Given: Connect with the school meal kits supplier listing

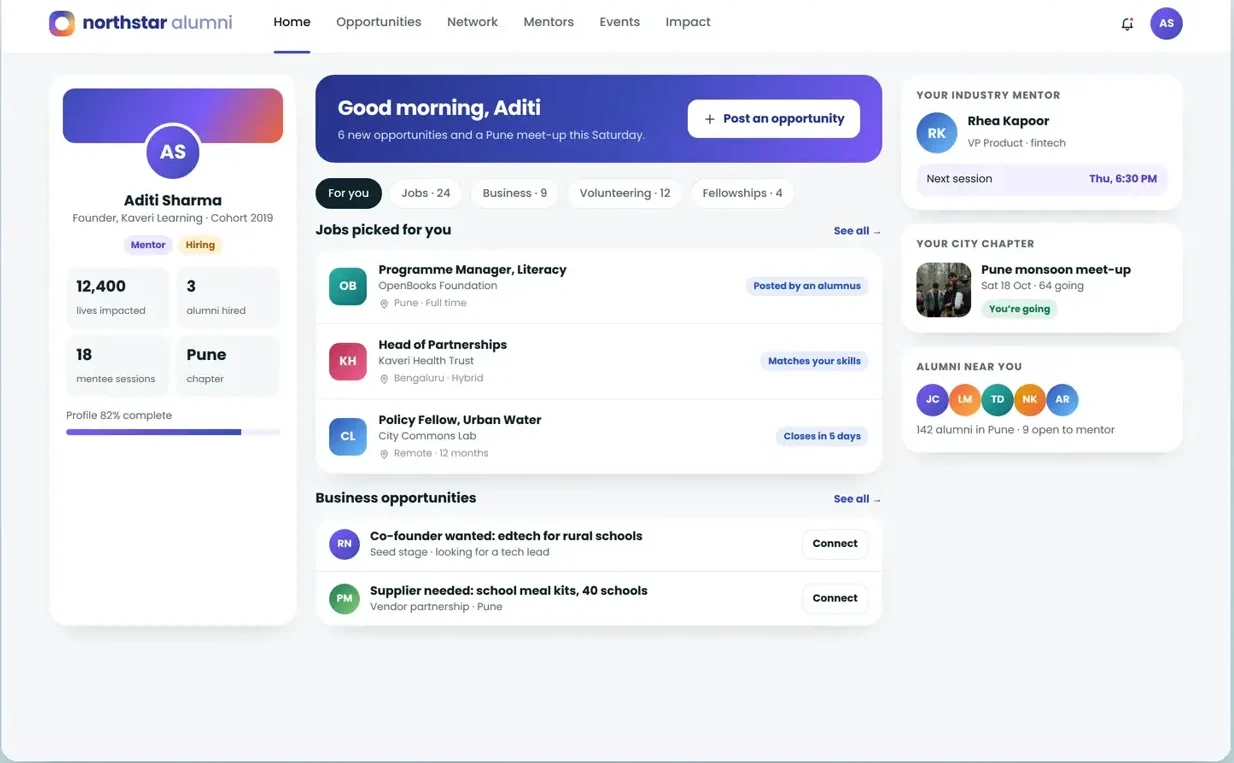Looking at the screenshot, I should point(835,598).
